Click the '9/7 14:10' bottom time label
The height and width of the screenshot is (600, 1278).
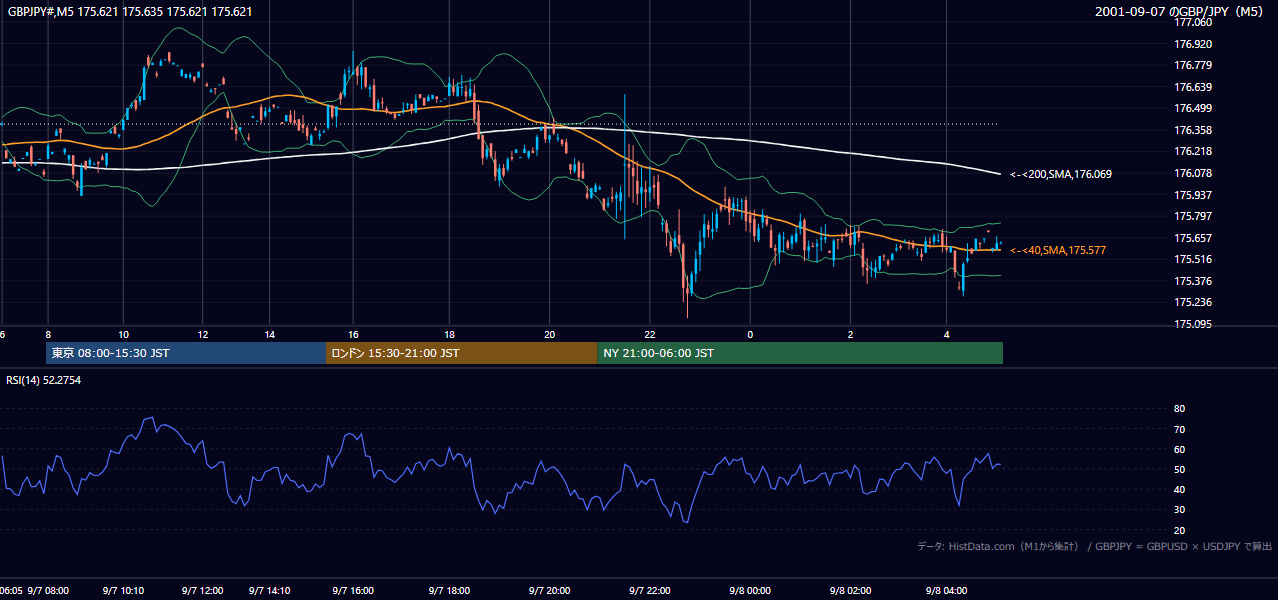coord(270,591)
